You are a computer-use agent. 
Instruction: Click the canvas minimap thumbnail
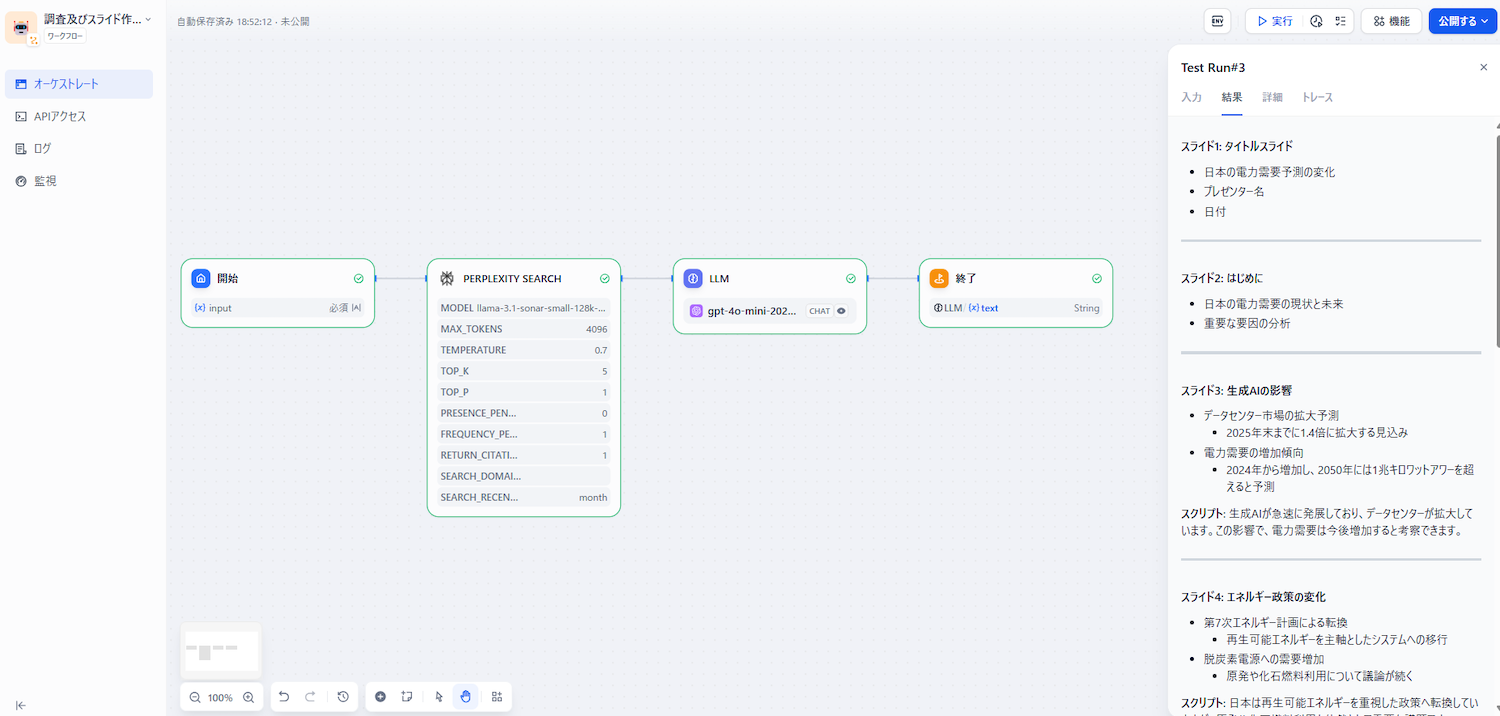coord(222,652)
